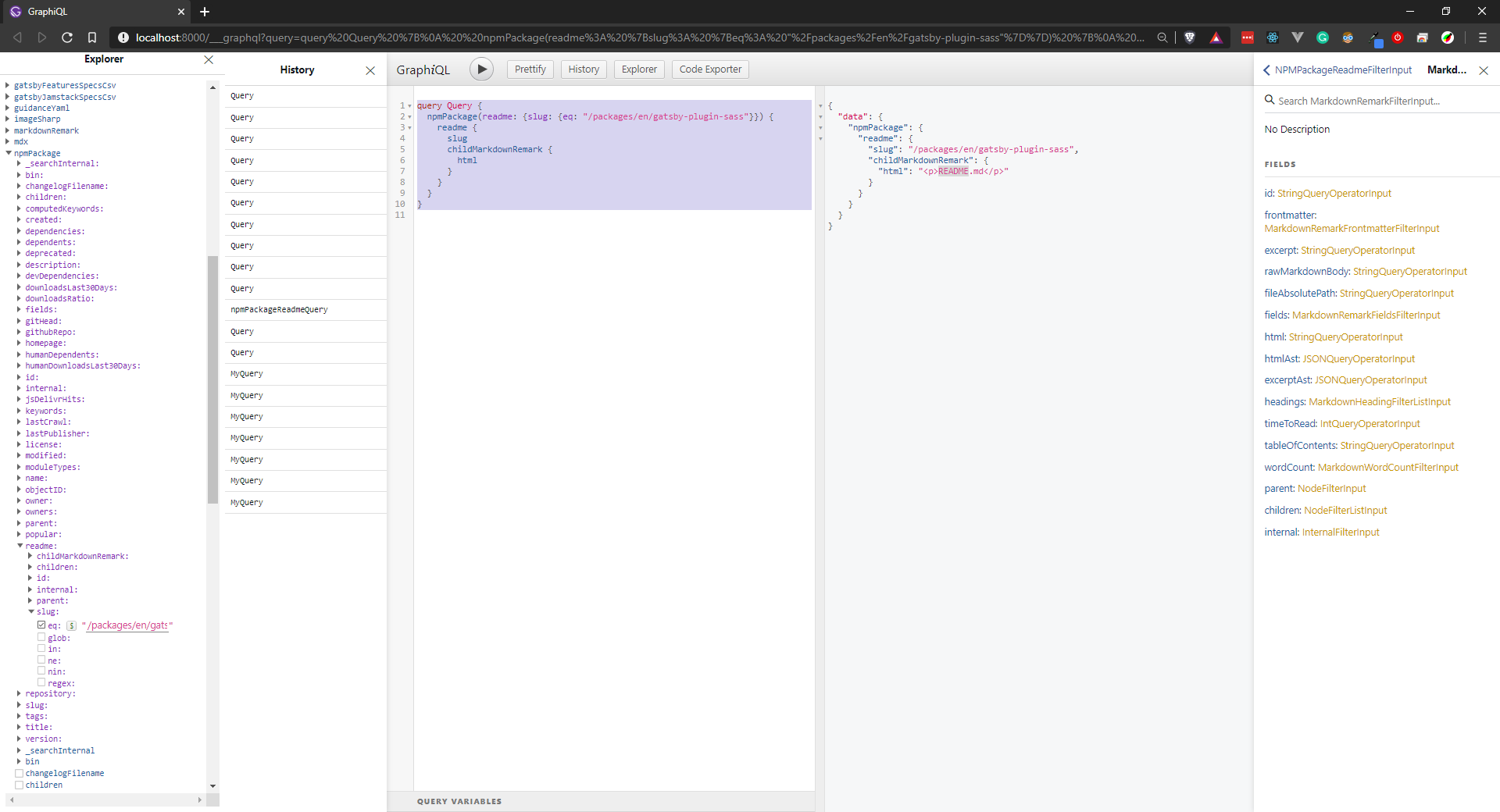Viewport: 1500px width, 812px height.
Task: Select the last MyQuery history entry
Action: [x=305, y=503]
